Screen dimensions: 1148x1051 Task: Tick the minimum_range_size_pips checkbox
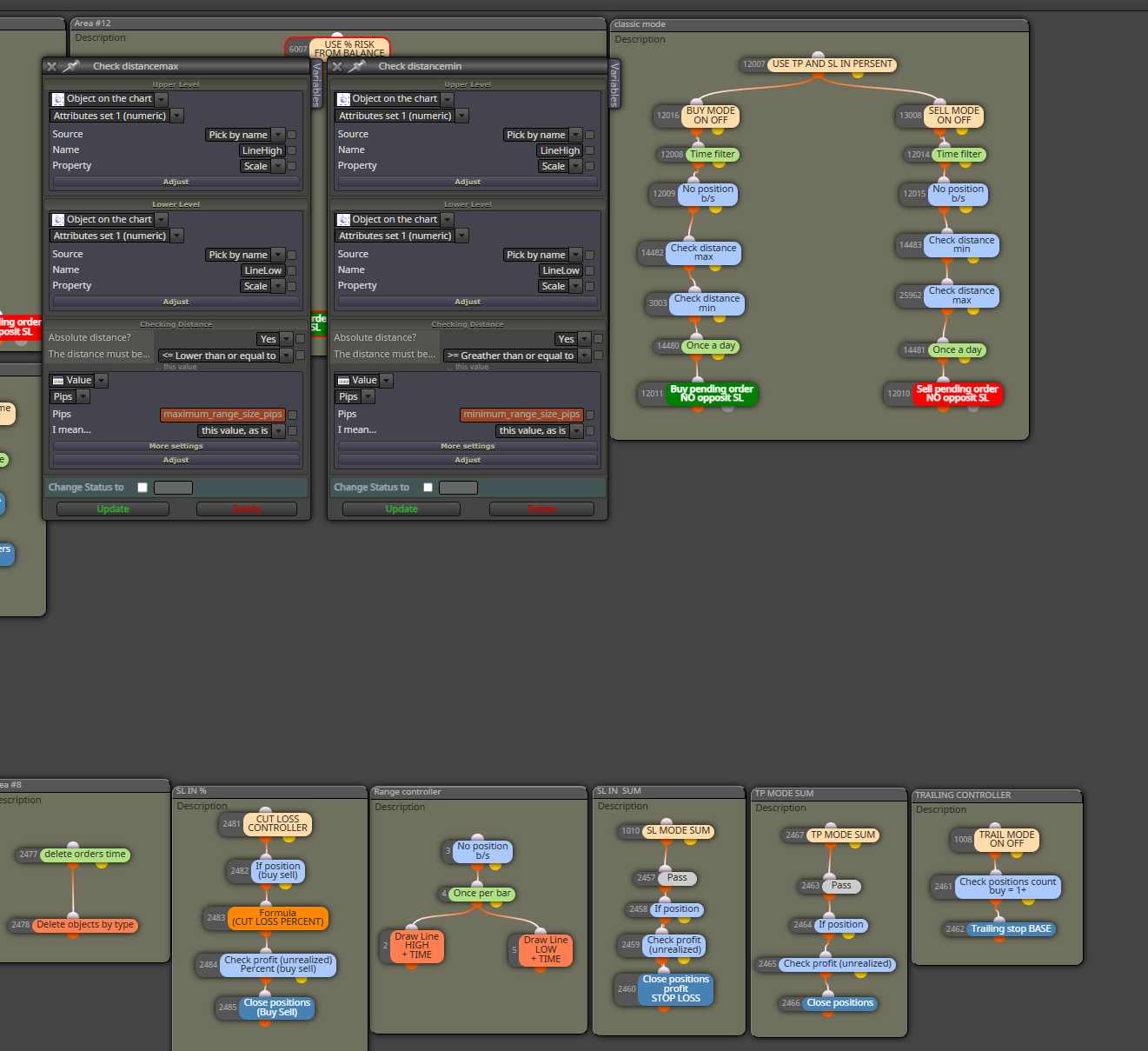[589, 415]
